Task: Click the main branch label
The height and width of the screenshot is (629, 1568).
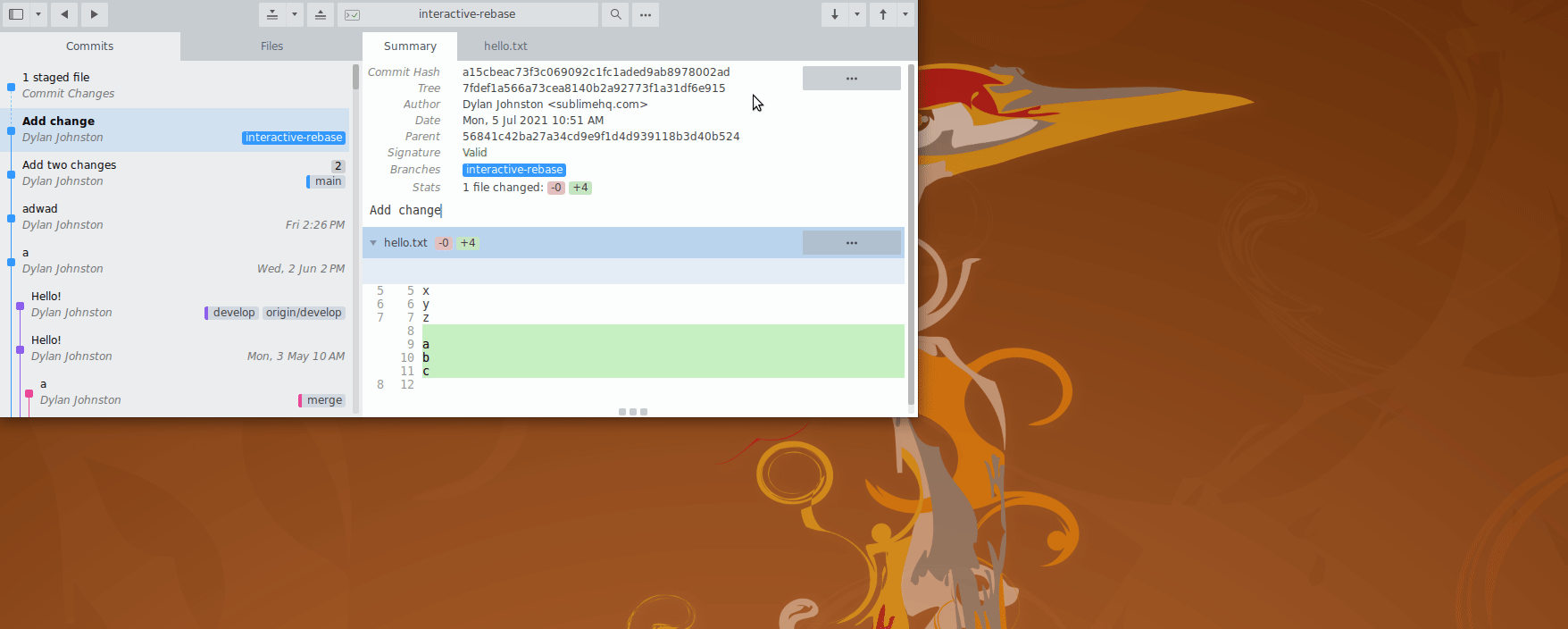Action: pyautogui.click(x=326, y=181)
